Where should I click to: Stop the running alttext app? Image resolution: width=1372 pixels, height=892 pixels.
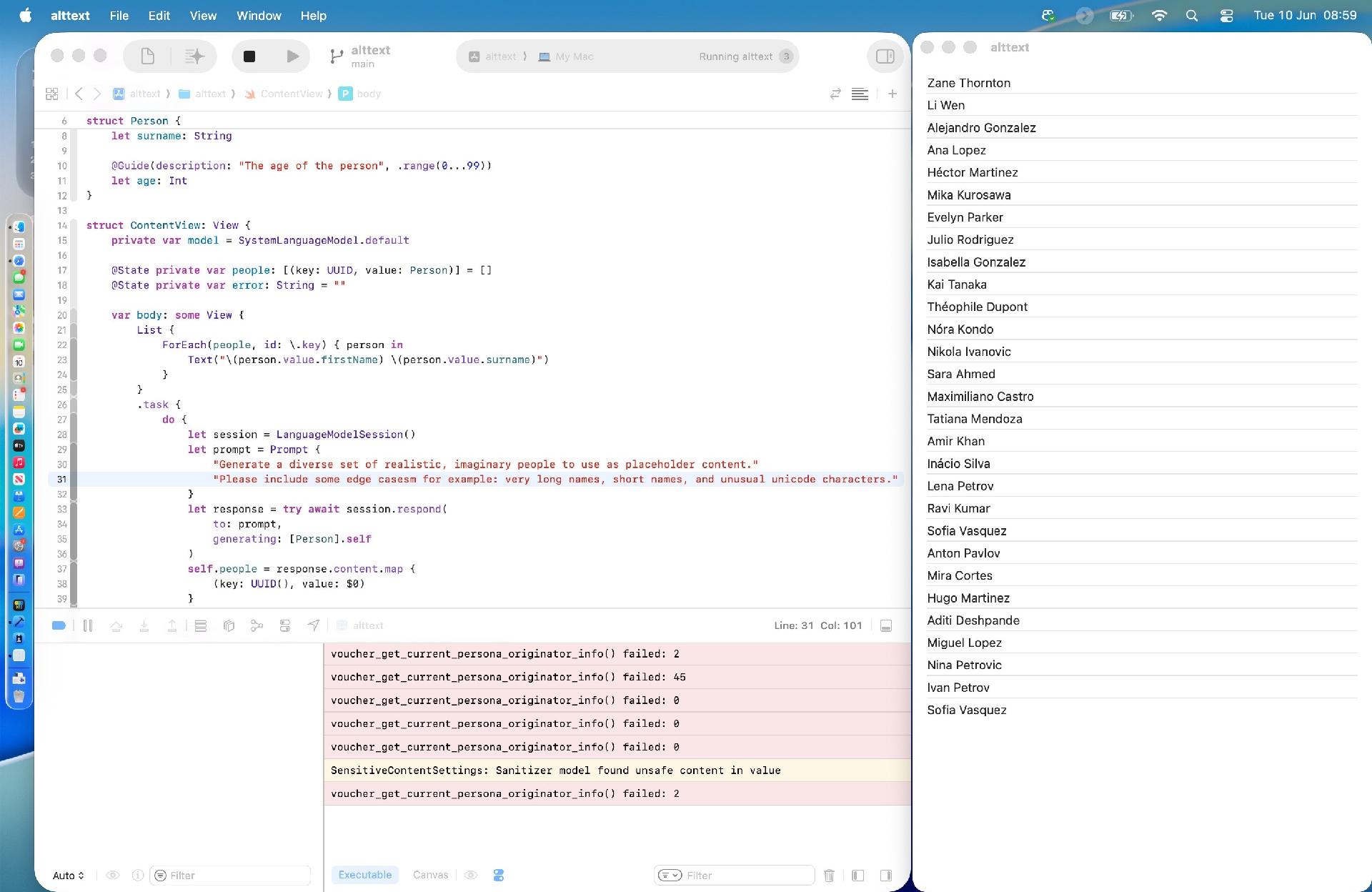(x=249, y=56)
